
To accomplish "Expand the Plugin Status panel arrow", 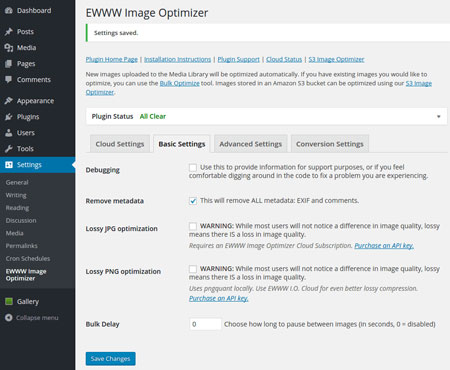I will [439, 116].
